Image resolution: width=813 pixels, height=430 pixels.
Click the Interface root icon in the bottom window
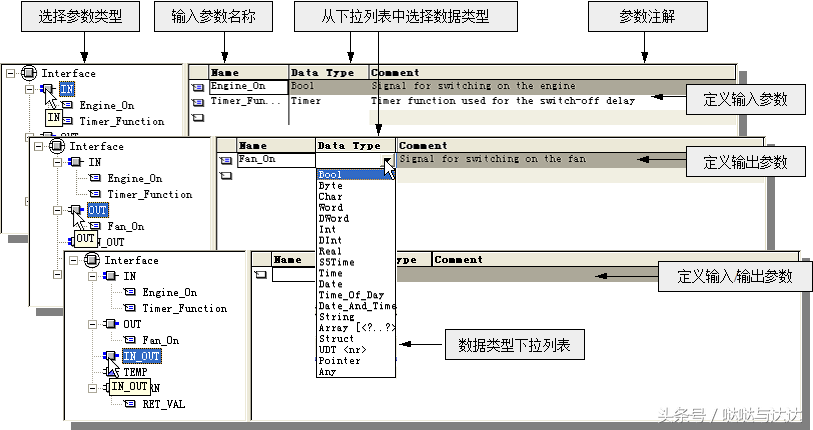click(x=92, y=260)
